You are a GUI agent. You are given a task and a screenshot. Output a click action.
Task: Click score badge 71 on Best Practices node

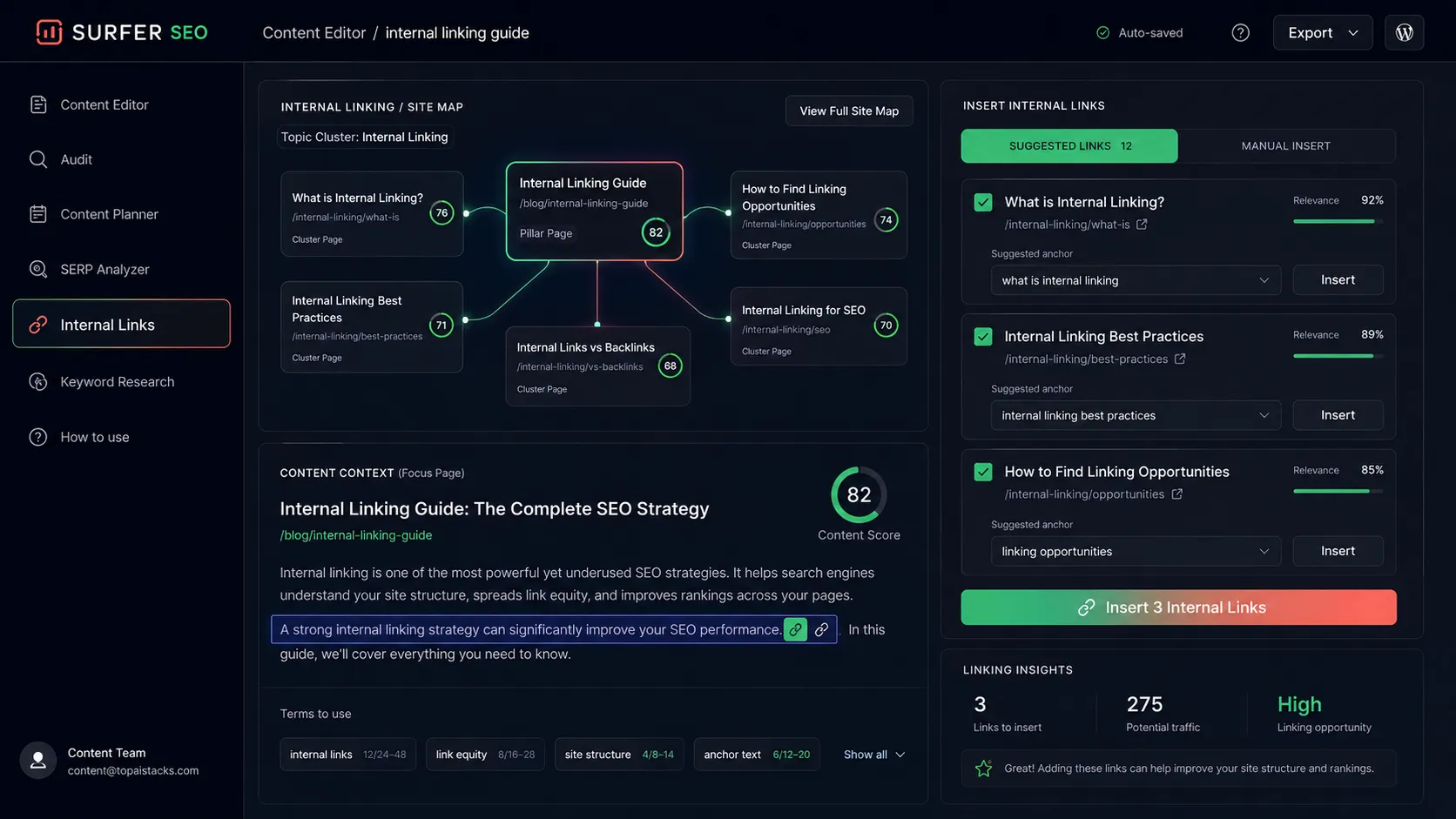442,326
